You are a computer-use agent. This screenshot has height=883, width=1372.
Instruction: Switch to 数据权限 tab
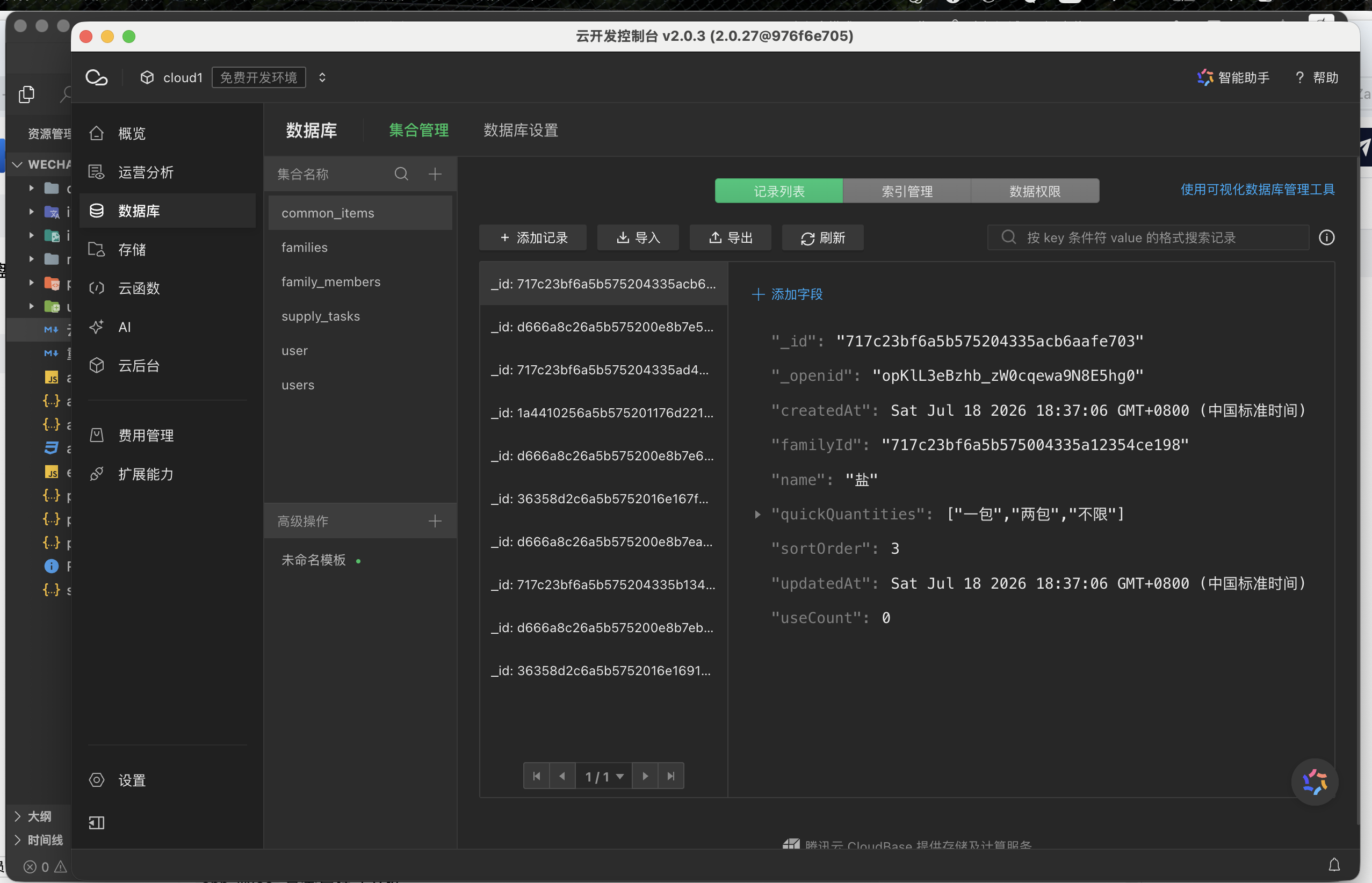coord(1035,191)
